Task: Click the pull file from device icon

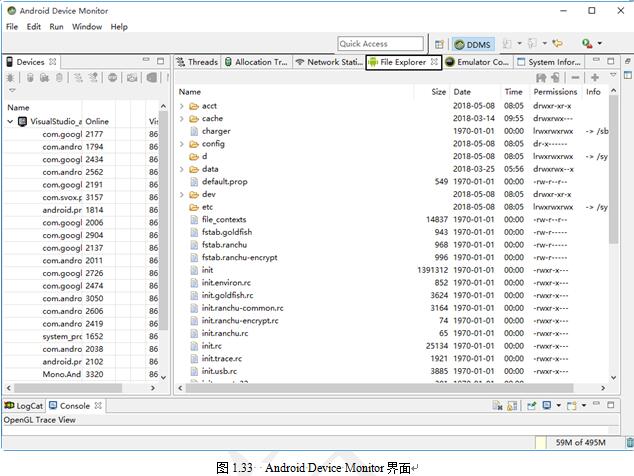Action: [541, 77]
